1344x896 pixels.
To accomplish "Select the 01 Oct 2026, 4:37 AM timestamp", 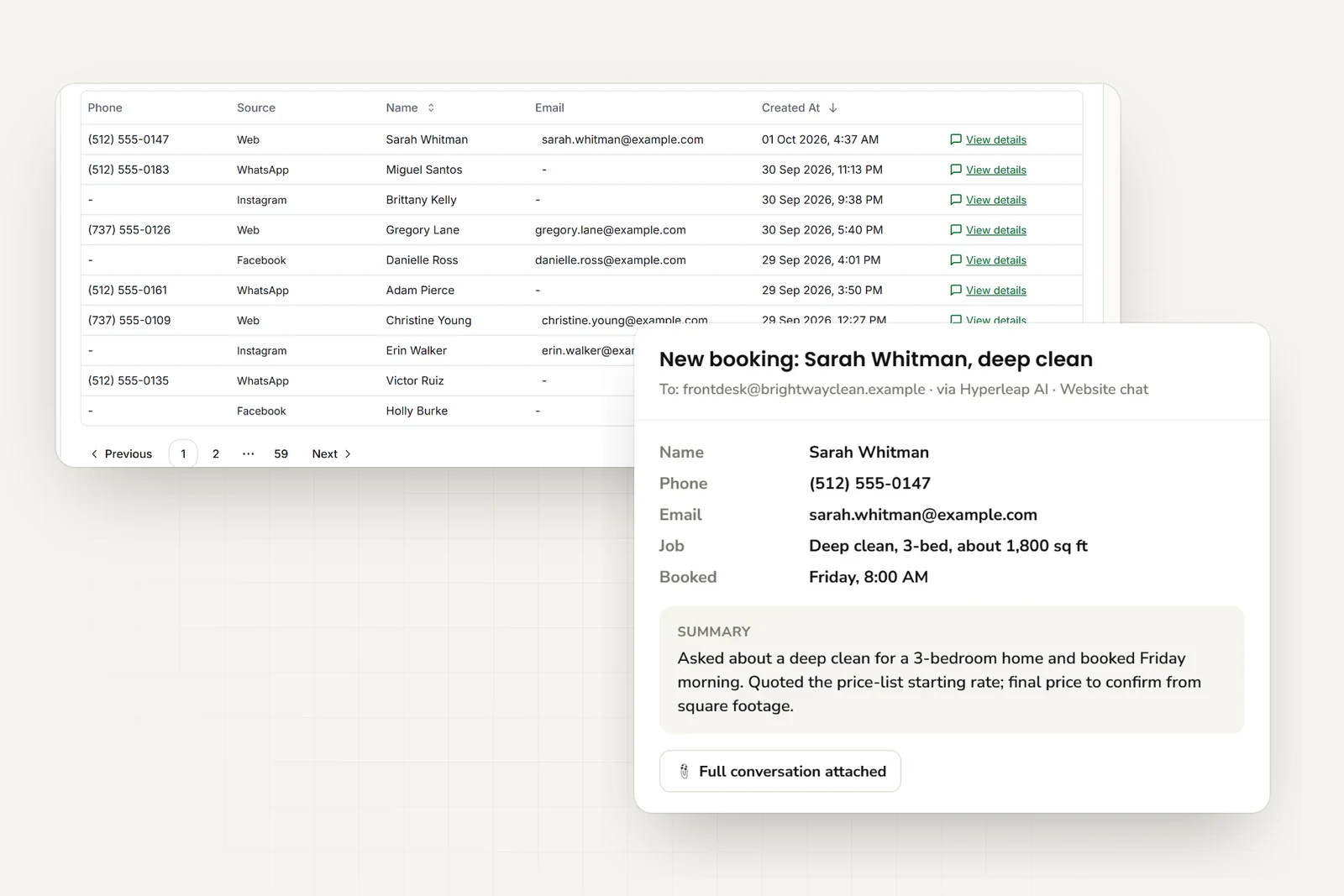I will coord(821,139).
